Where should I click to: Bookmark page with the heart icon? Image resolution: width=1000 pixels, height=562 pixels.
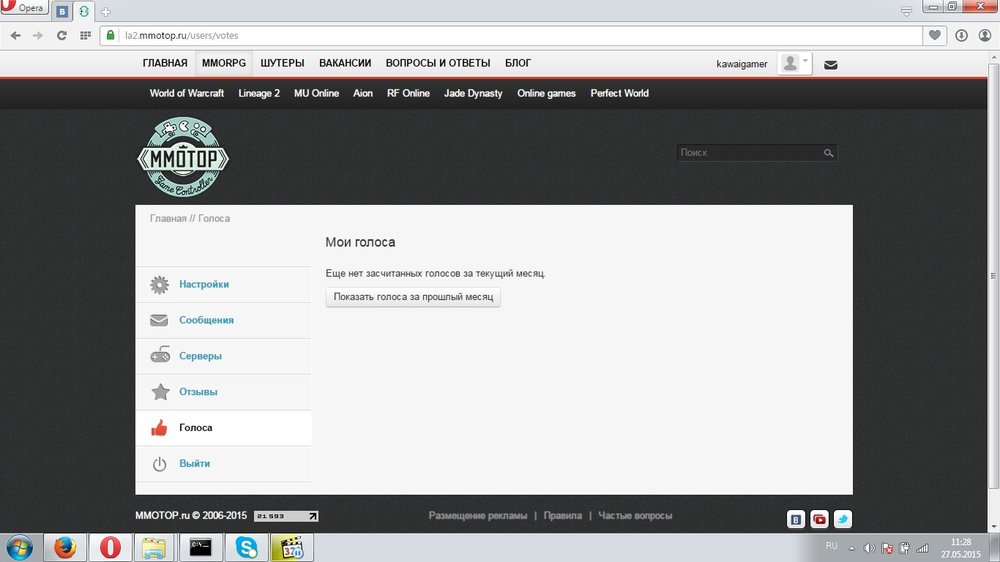[935, 35]
